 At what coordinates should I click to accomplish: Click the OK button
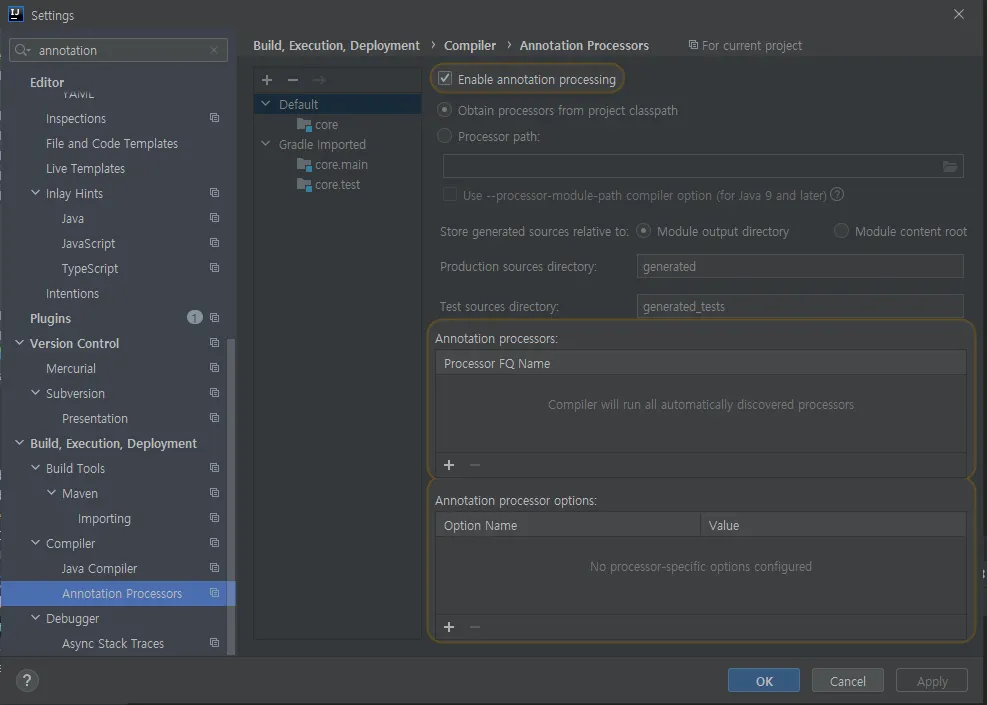coord(764,681)
